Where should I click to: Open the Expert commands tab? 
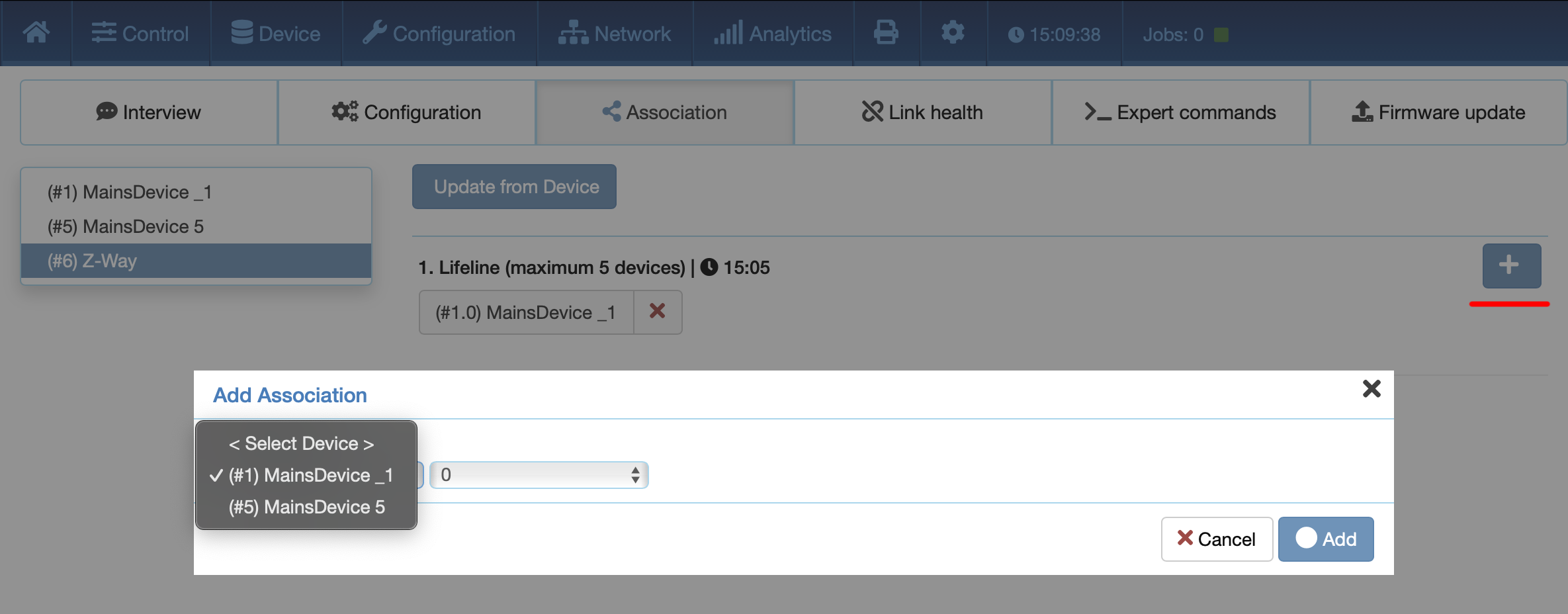(1181, 112)
